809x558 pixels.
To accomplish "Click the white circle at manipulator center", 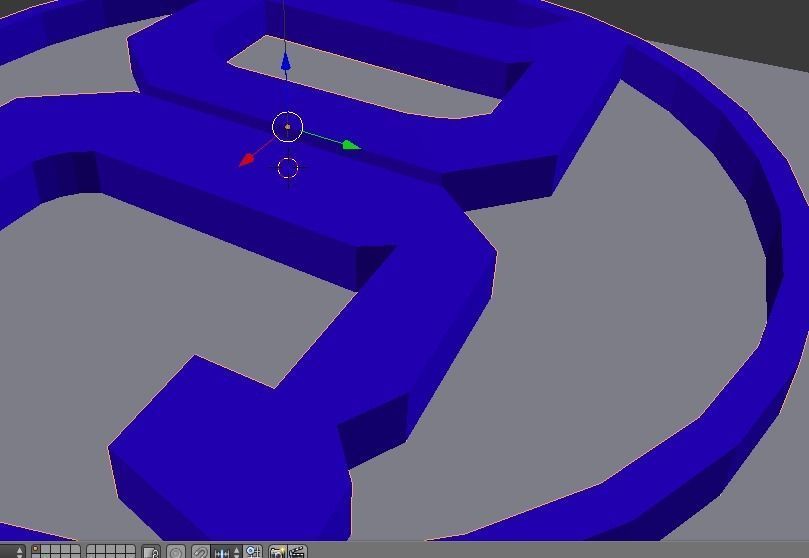I will point(287,127).
